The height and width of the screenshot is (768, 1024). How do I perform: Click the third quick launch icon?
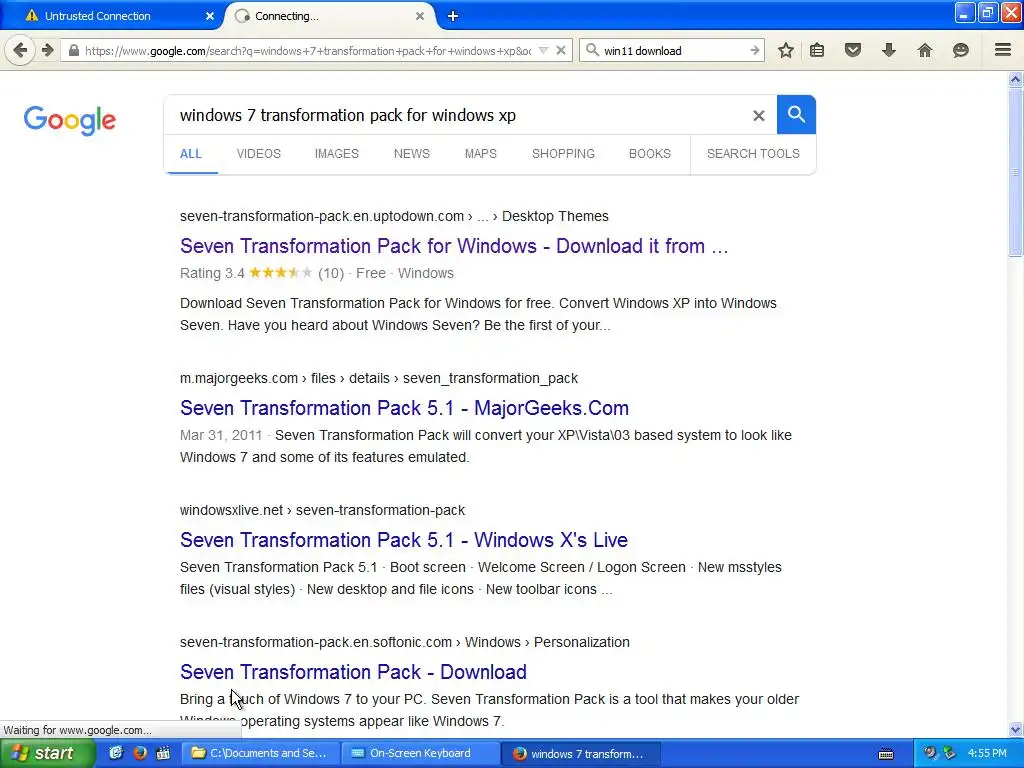tap(163, 754)
